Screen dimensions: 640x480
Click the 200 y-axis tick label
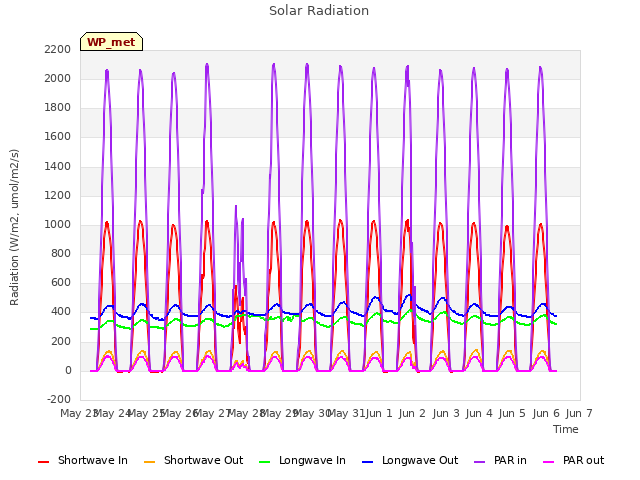pyautogui.click(x=61, y=341)
